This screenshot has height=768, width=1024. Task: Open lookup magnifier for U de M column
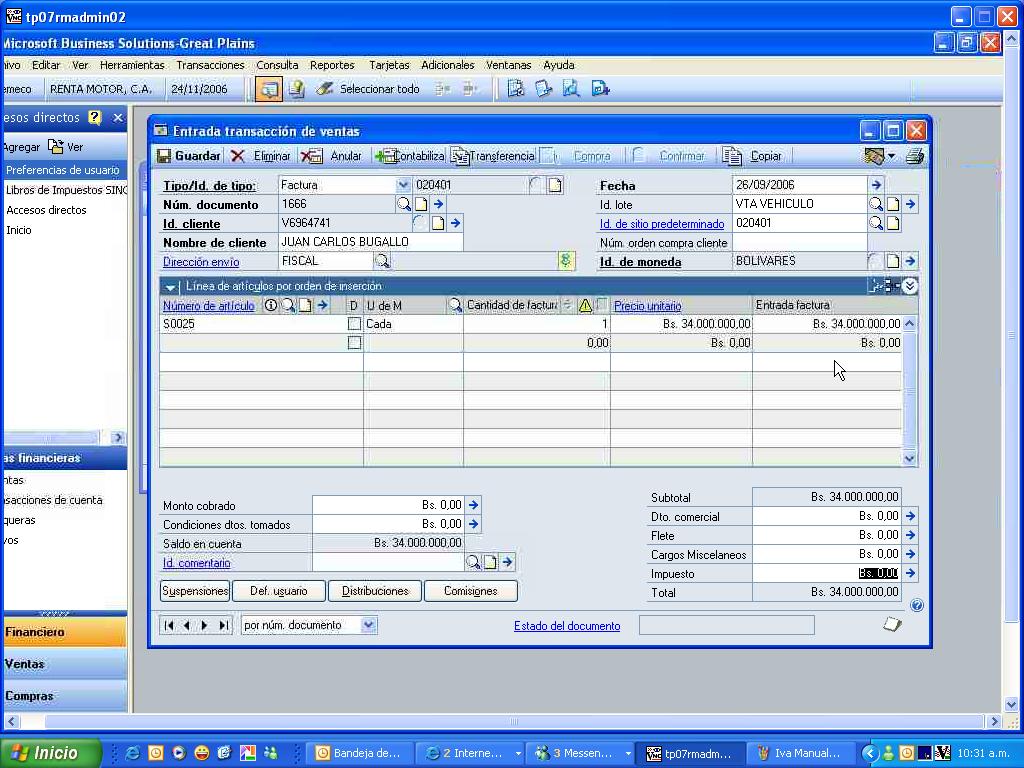point(455,305)
